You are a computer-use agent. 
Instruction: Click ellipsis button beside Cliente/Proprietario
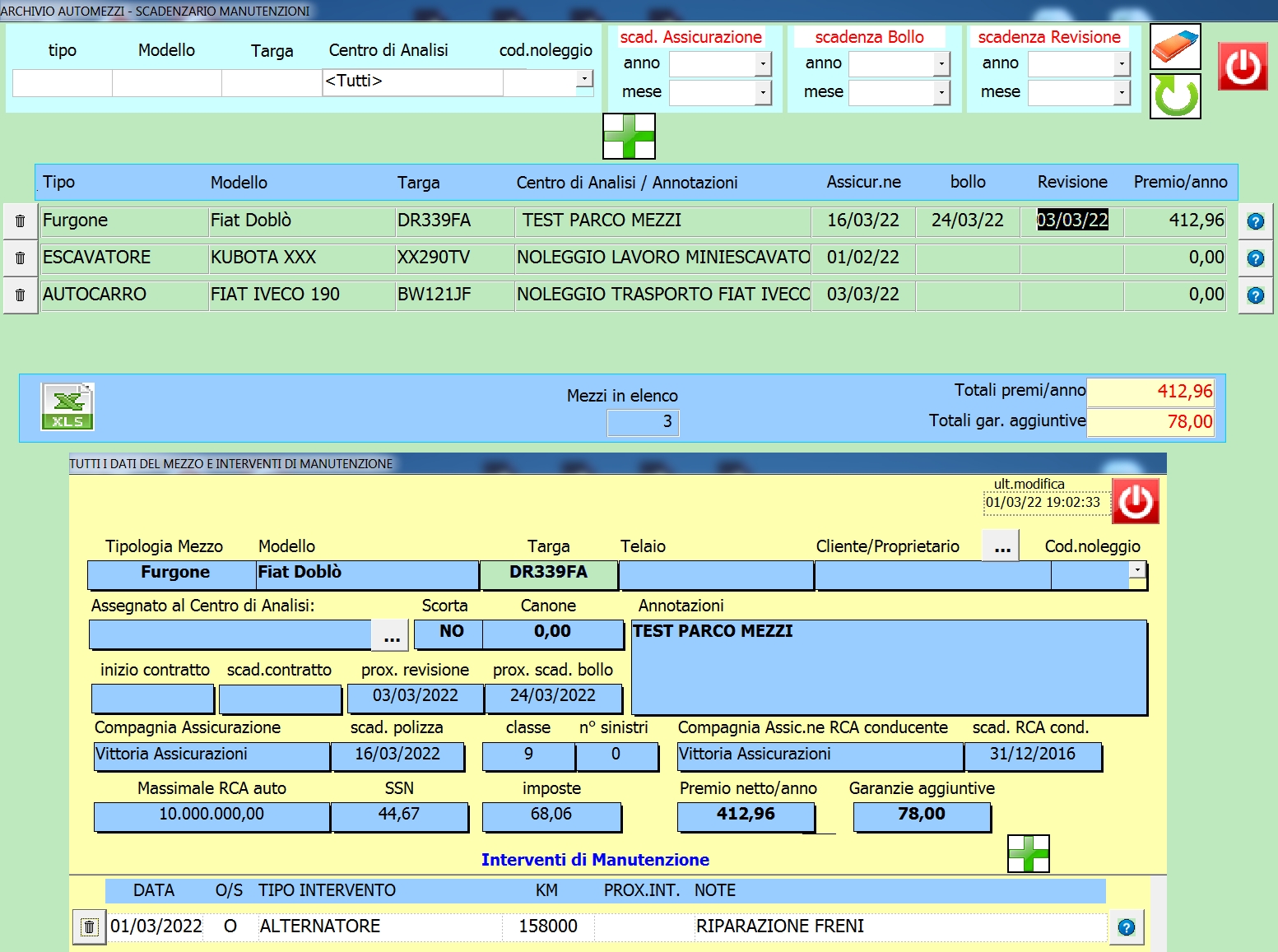pos(1001,547)
